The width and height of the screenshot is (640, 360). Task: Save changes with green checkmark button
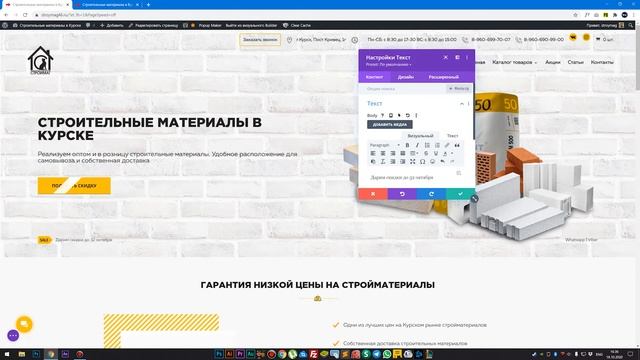point(460,194)
